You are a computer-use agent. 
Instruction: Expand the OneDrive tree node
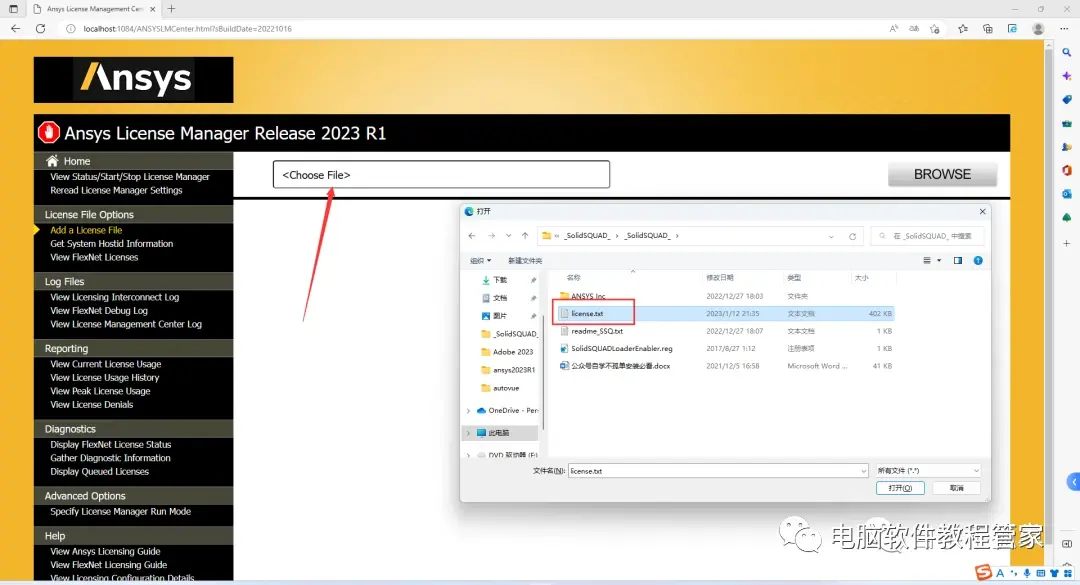point(468,411)
